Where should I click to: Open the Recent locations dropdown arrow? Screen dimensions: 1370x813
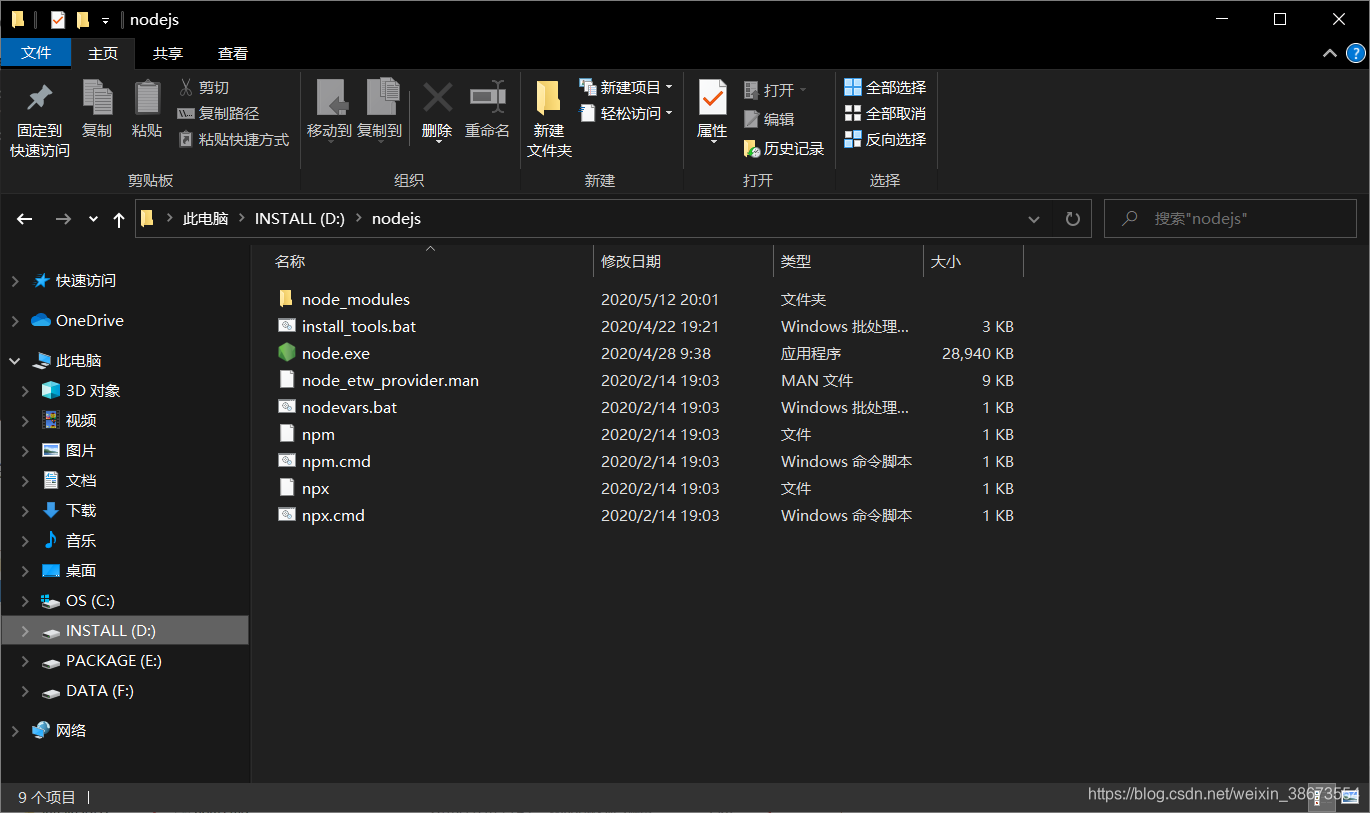93,219
